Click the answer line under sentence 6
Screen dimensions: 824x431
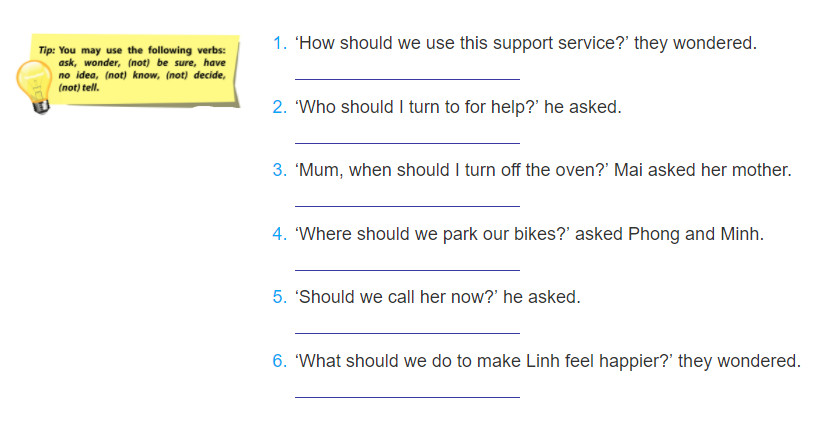coord(407,397)
